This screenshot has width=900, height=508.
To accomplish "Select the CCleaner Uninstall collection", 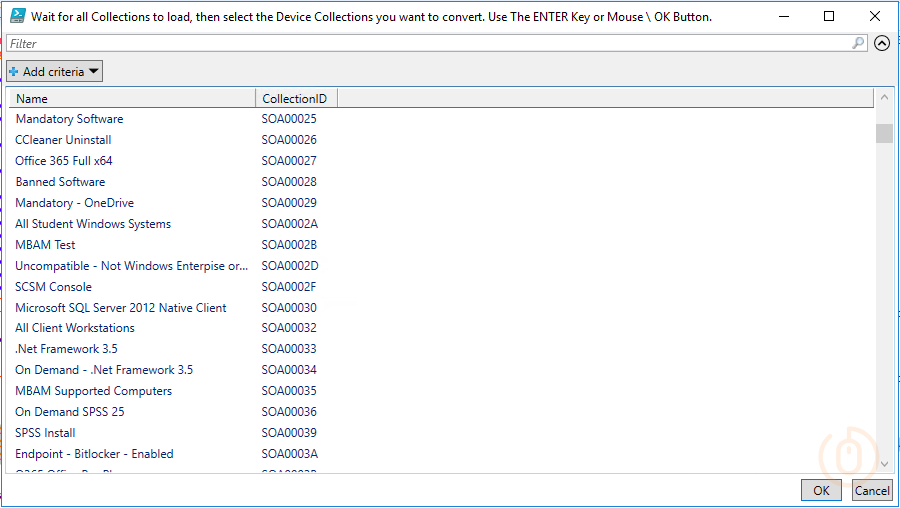I will (x=63, y=140).
